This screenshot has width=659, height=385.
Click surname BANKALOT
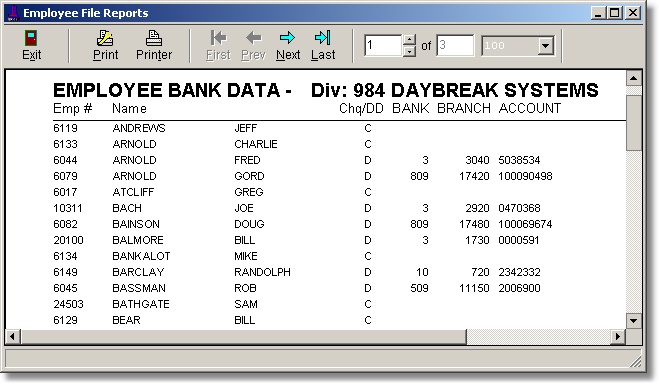click(x=141, y=256)
